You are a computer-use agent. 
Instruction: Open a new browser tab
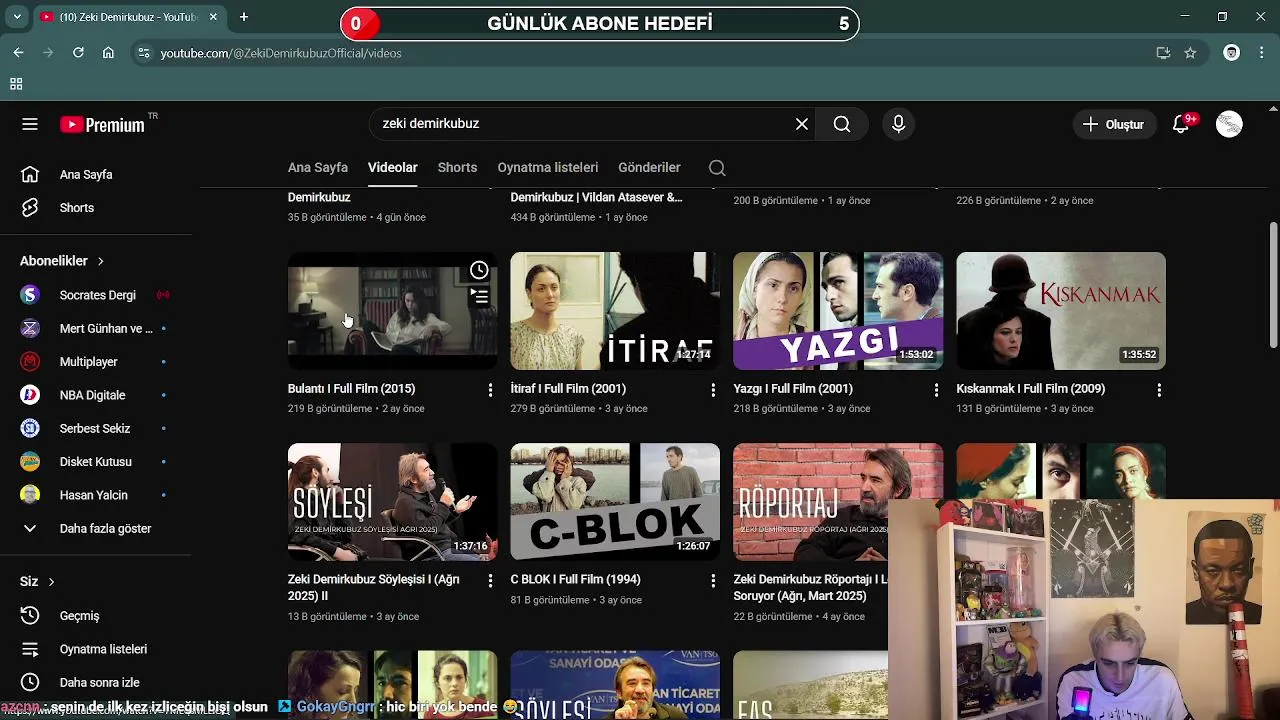pos(244,17)
